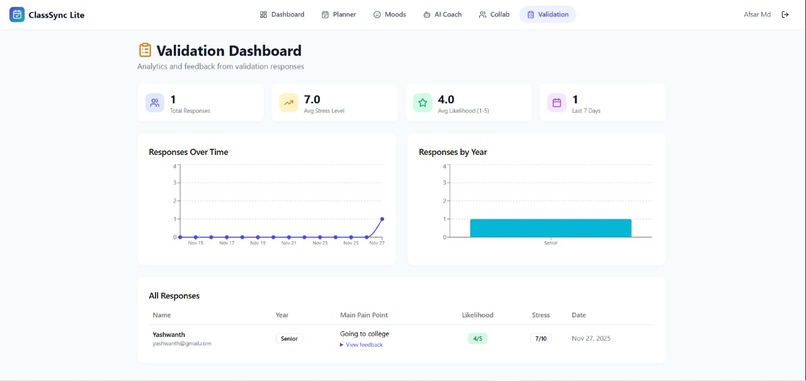Click the ClassSync Lite brand name

57,15
